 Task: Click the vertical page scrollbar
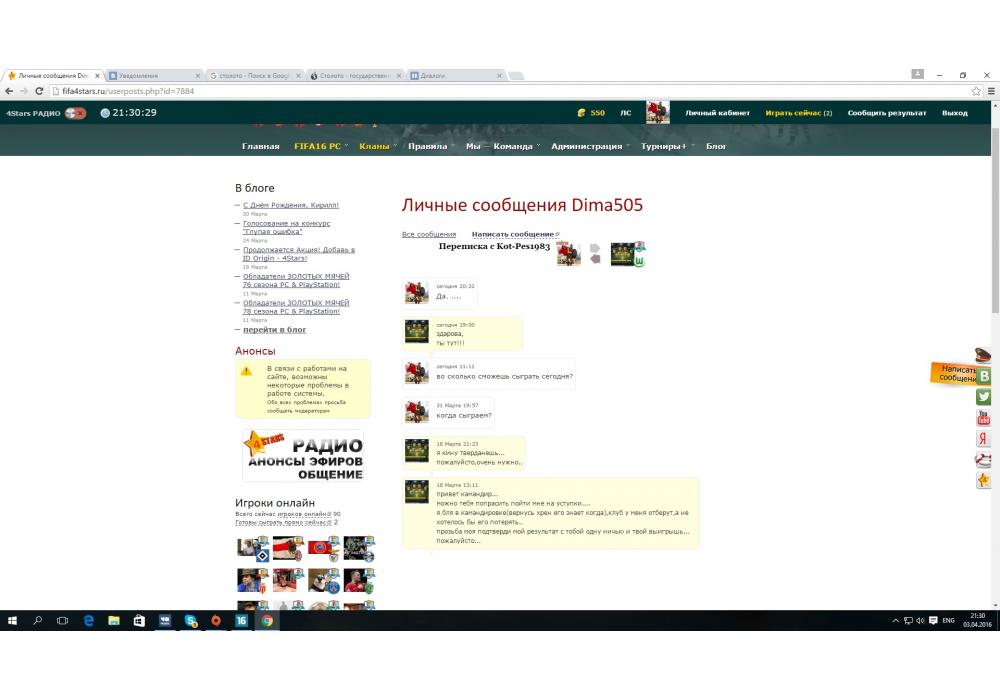tap(996, 220)
